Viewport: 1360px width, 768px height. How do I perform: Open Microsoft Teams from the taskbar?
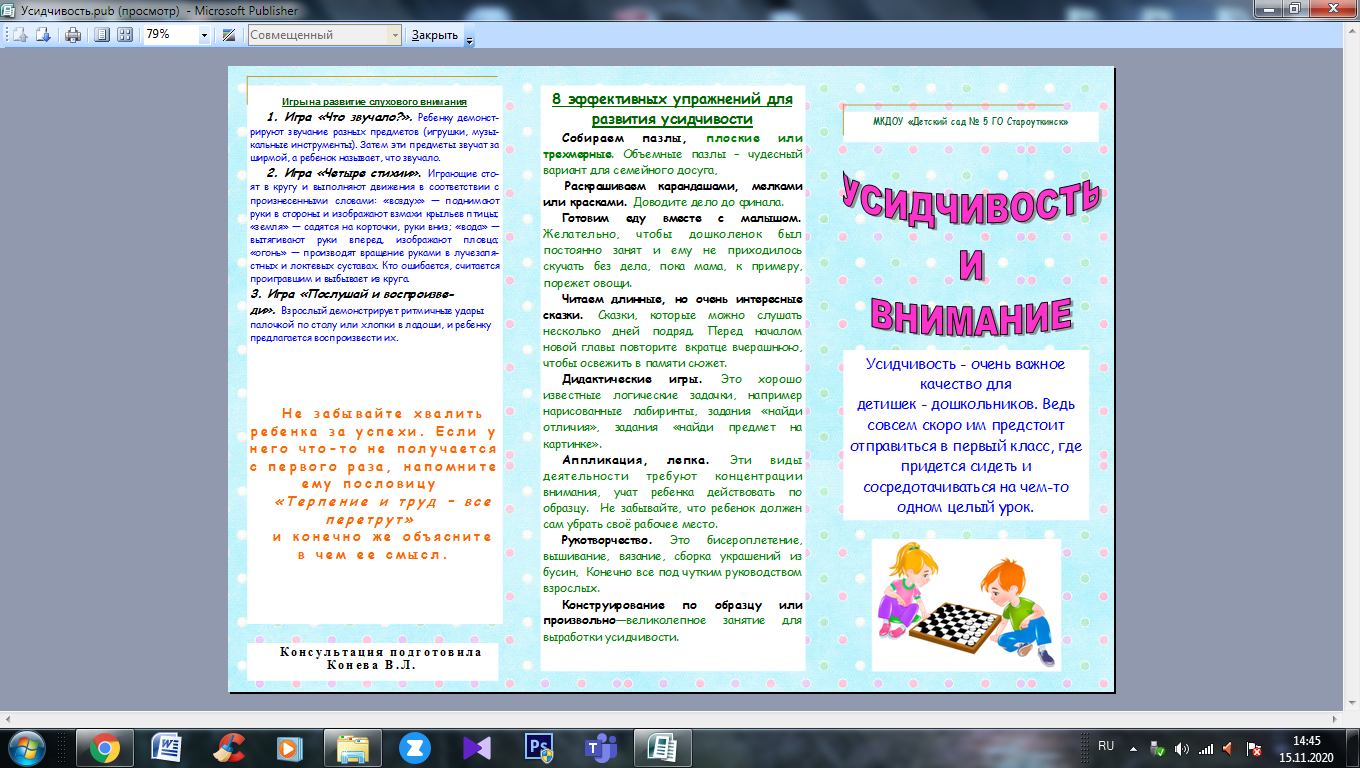[x=601, y=747]
